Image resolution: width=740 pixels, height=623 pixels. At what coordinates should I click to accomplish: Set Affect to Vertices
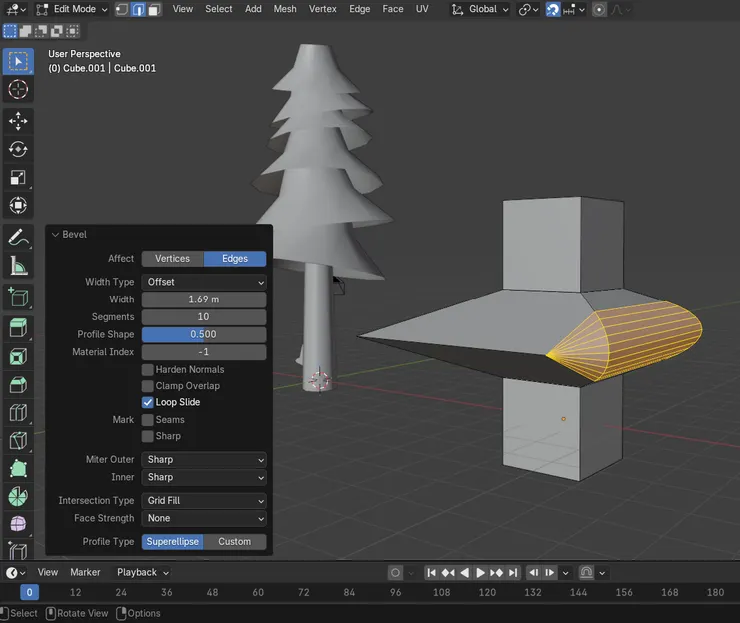[x=172, y=259]
